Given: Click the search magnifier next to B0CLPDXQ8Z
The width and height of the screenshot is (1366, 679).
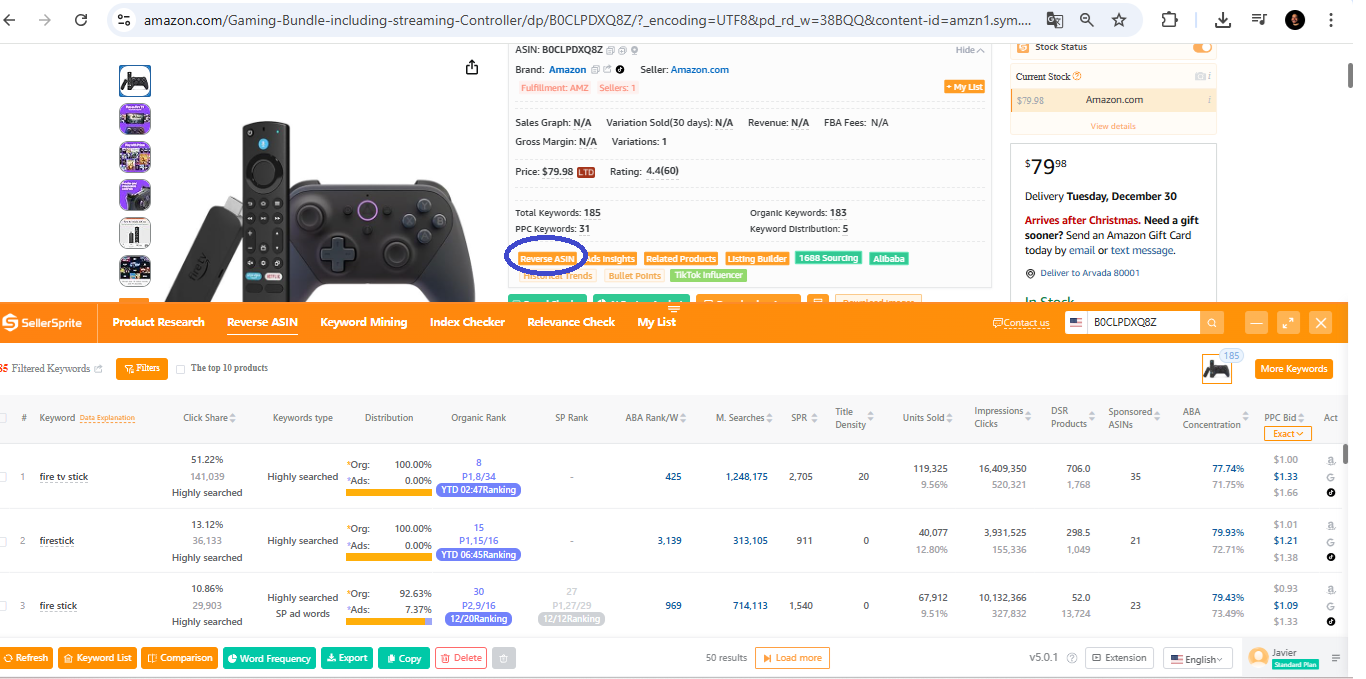Looking at the screenshot, I should point(1210,322).
